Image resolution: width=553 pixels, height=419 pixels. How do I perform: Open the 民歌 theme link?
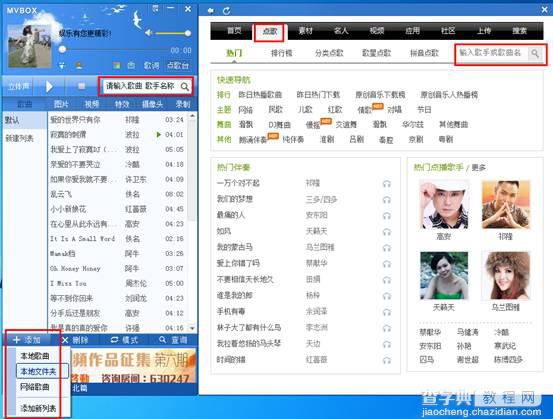[x=275, y=110]
